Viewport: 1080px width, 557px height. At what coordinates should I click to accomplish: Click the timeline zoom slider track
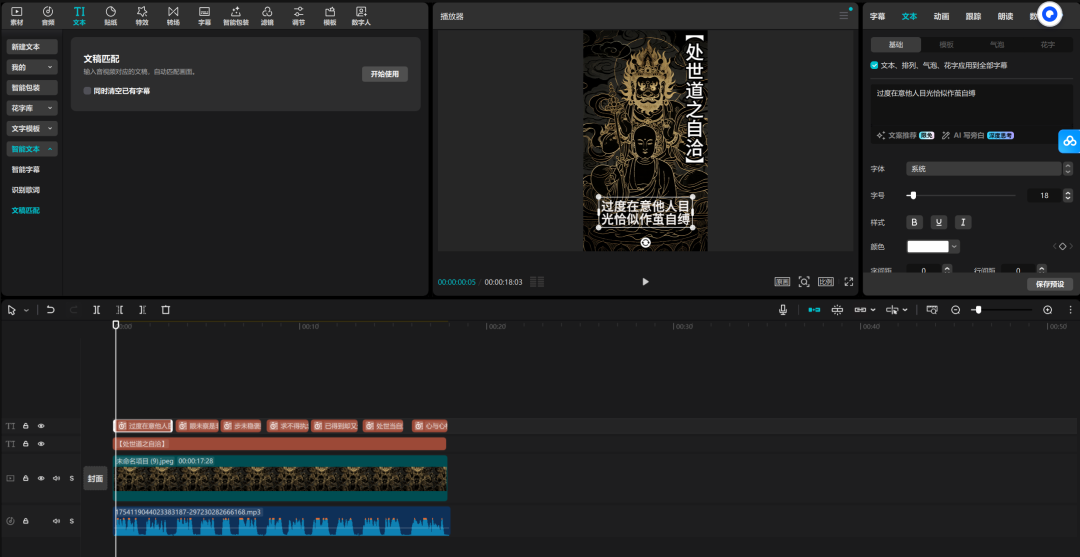1001,310
